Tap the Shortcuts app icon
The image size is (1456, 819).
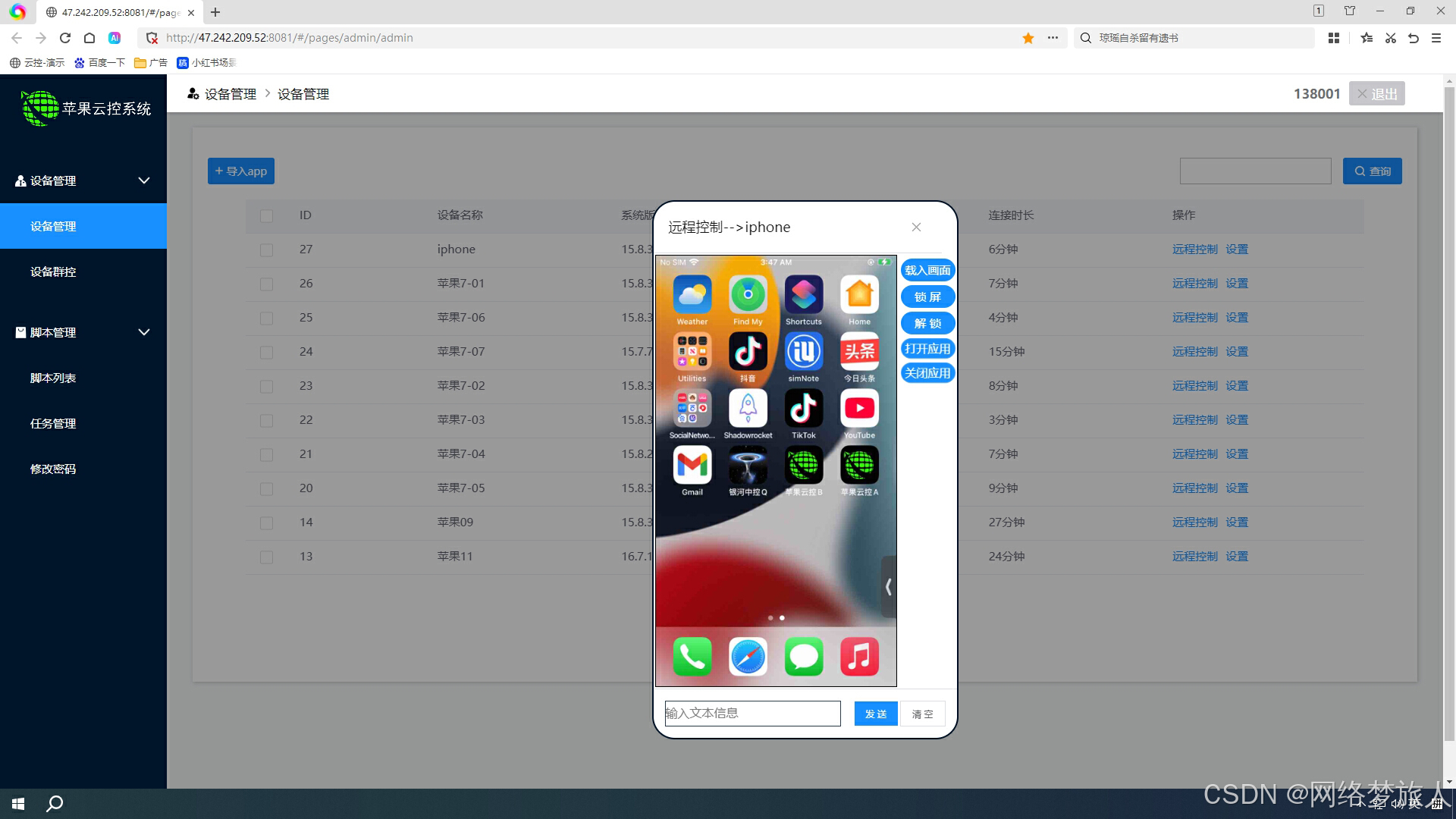pyautogui.click(x=803, y=295)
